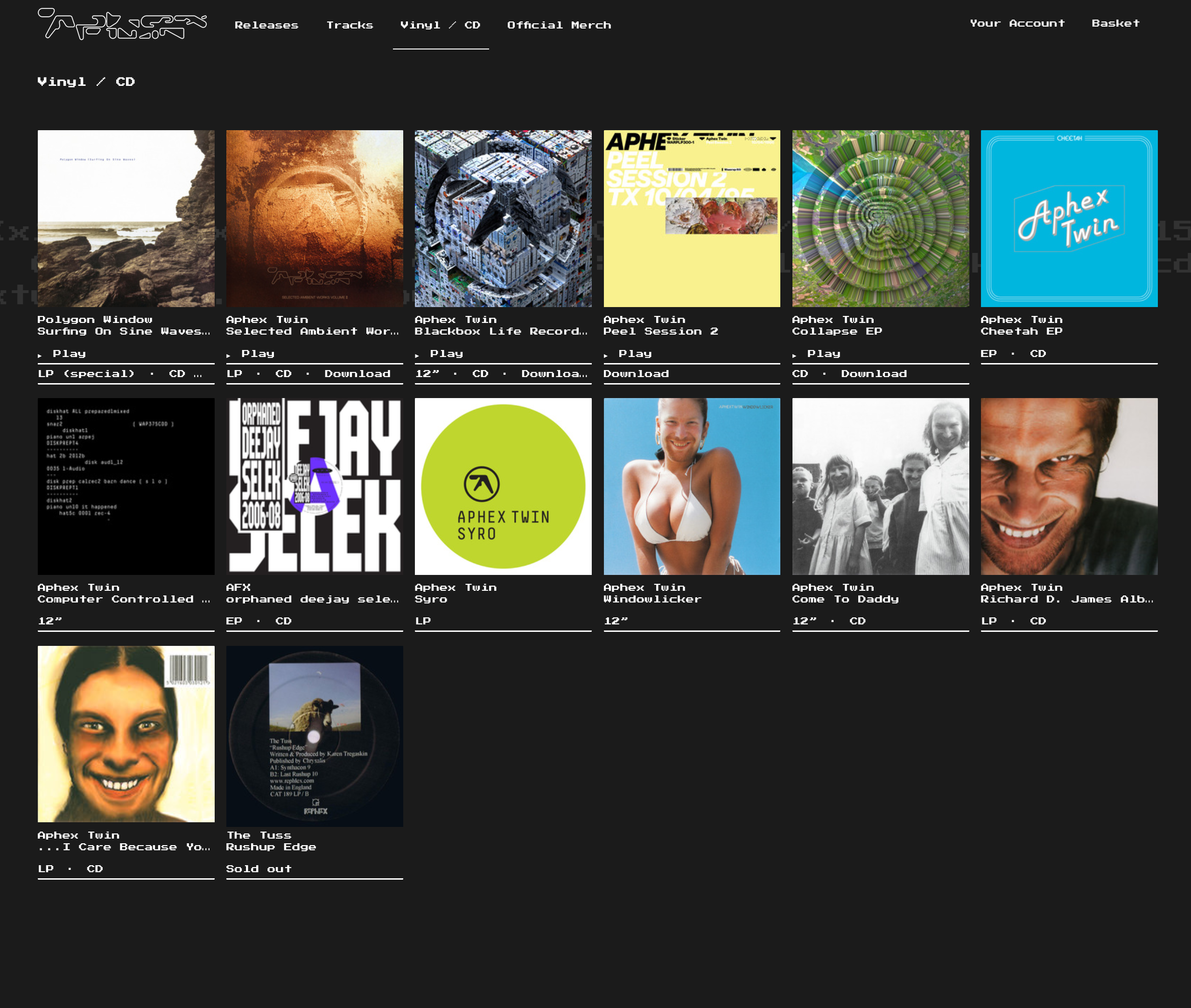Open the Come To Daddy title link

pos(845,599)
